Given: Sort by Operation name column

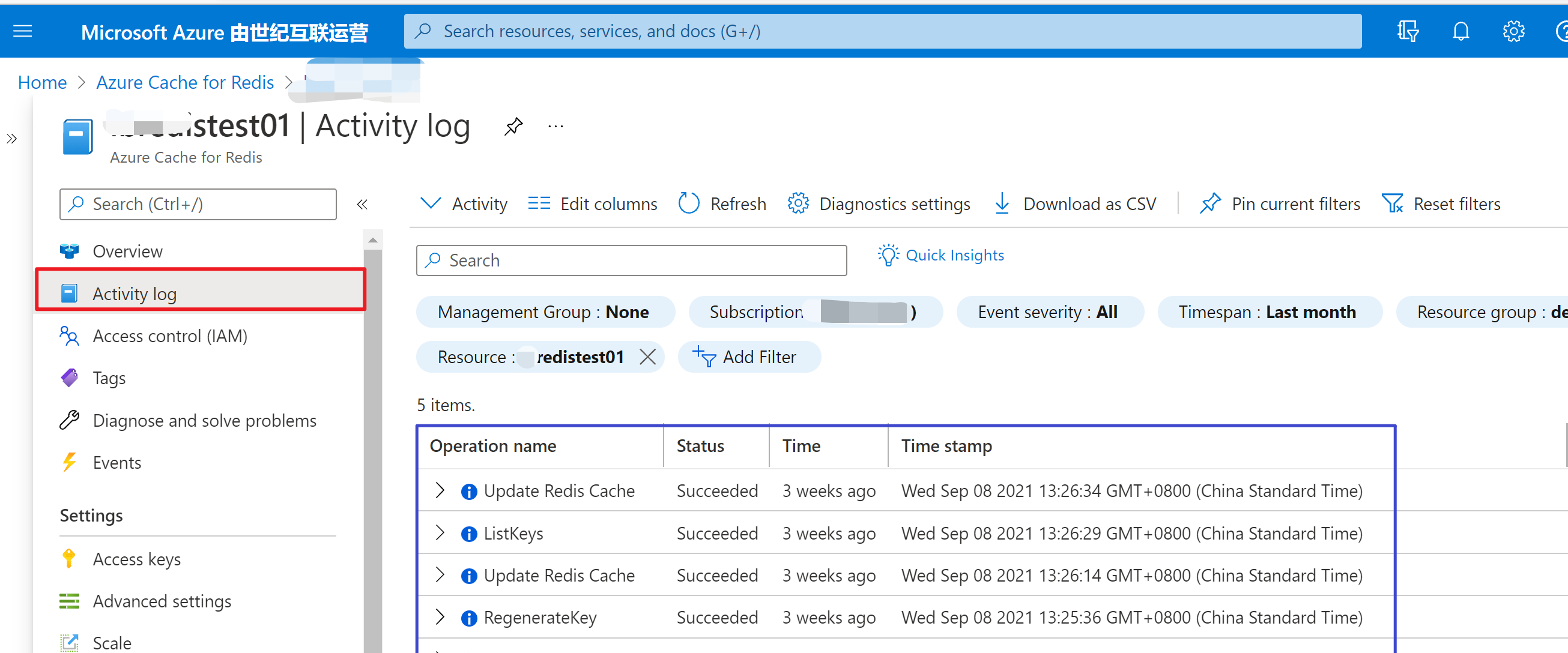Looking at the screenshot, I should (x=493, y=446).
